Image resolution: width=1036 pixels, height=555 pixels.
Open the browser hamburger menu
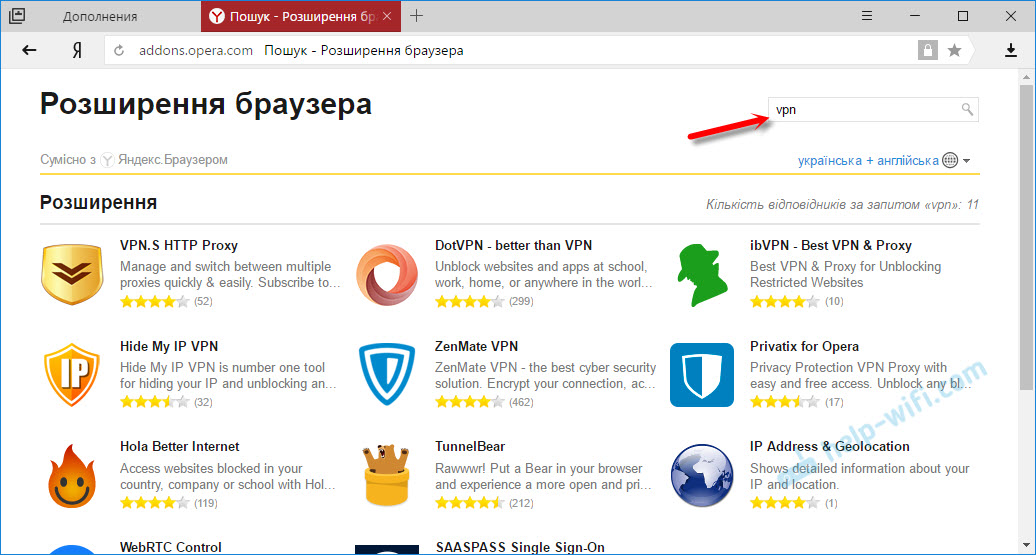click(867, 16)
